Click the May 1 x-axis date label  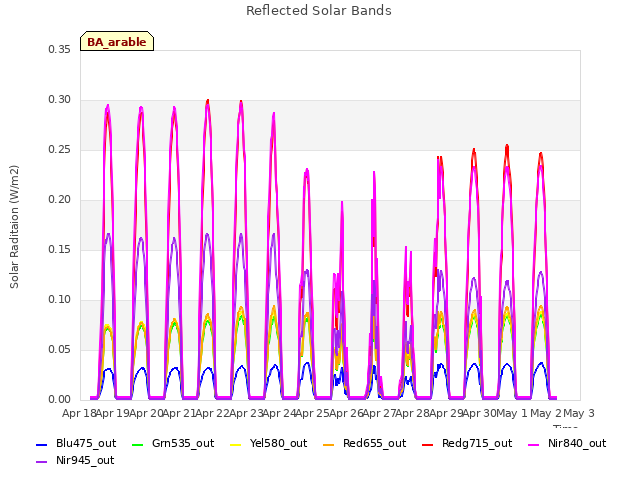pyautogui.click(x=512, y=414)
